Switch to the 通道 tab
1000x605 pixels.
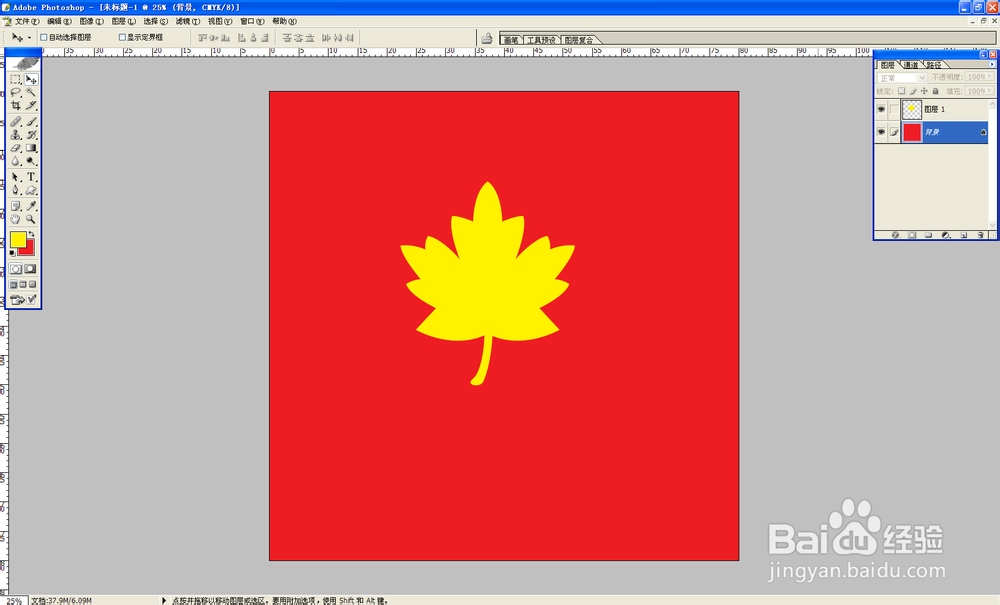pyautogui.click(x=911, y=65)
